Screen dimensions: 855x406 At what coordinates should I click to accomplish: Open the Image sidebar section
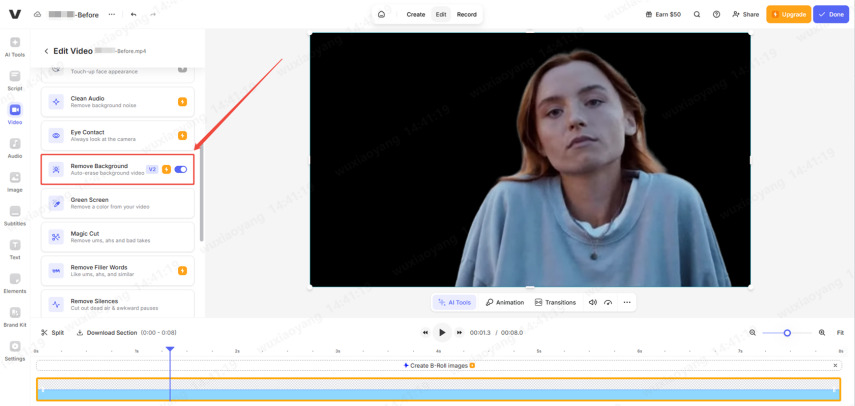15,182
